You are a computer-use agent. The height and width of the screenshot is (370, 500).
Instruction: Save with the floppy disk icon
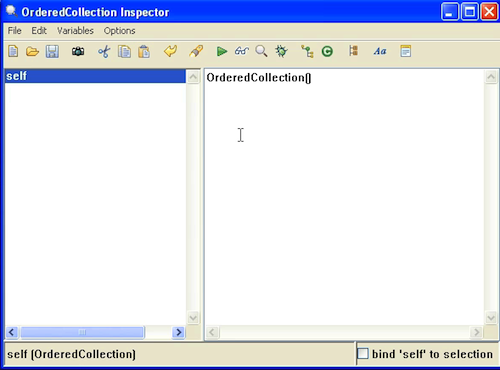coord(52,52)
